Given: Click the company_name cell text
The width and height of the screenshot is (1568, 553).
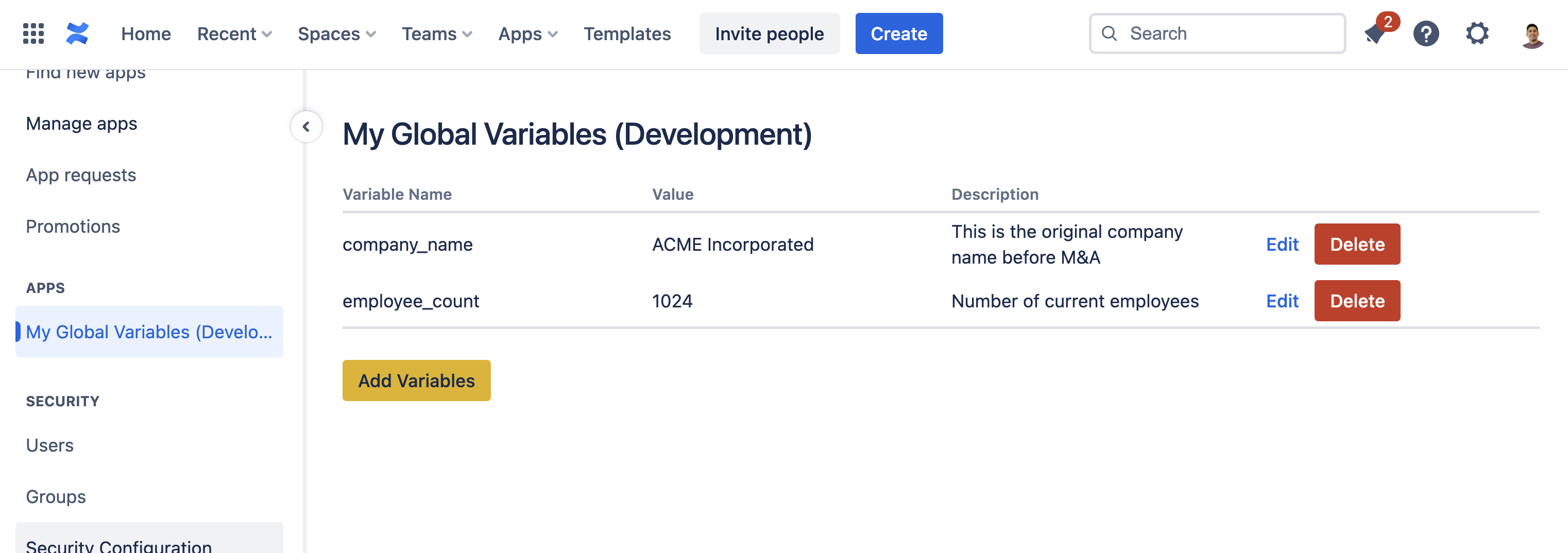Looking at the screenshot, I should pos(407,245).
